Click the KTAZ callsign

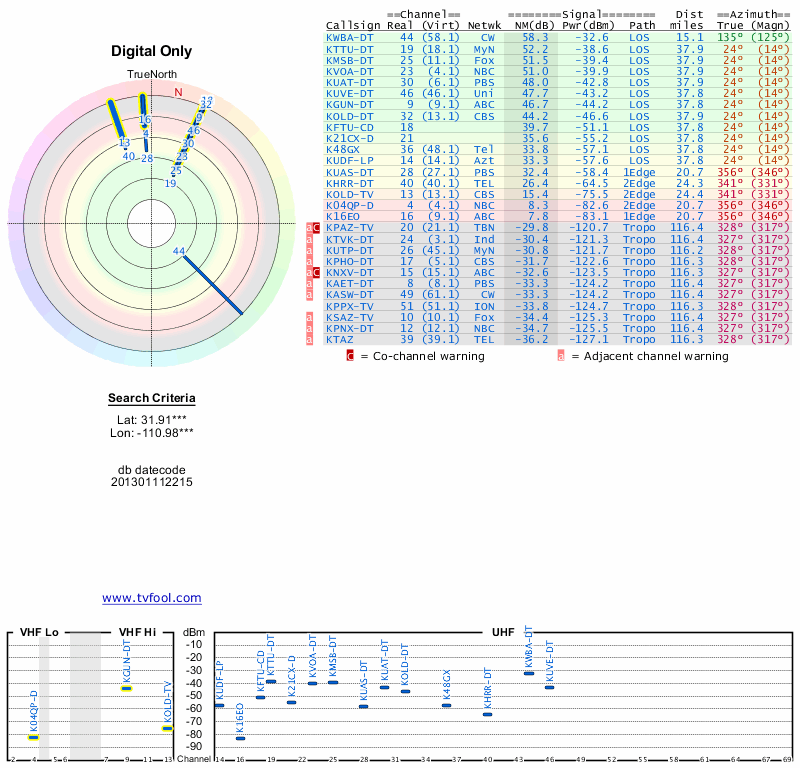tap(339, 339)
